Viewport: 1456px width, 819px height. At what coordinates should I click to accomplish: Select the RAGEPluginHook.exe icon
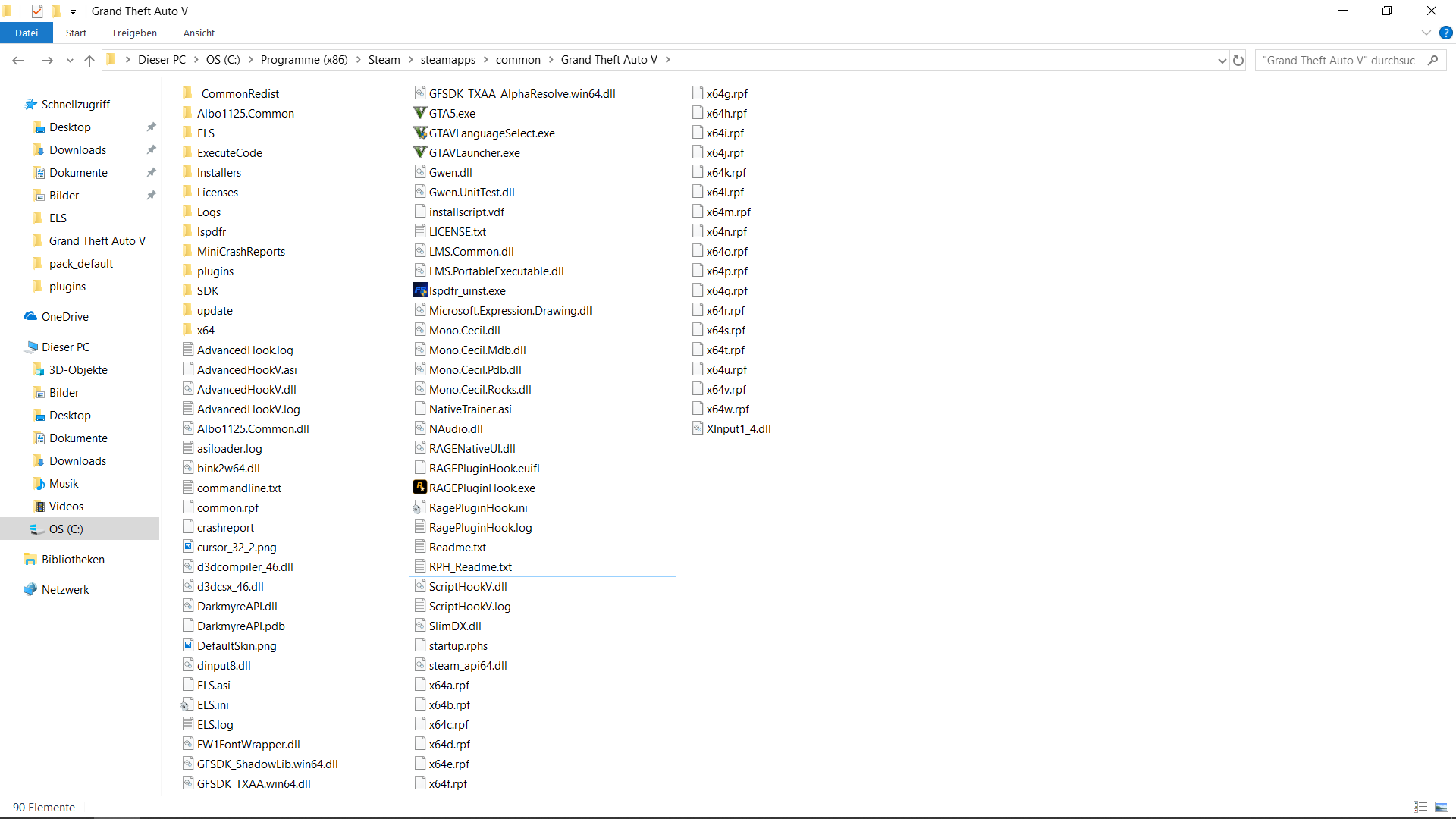pos(419,488)
